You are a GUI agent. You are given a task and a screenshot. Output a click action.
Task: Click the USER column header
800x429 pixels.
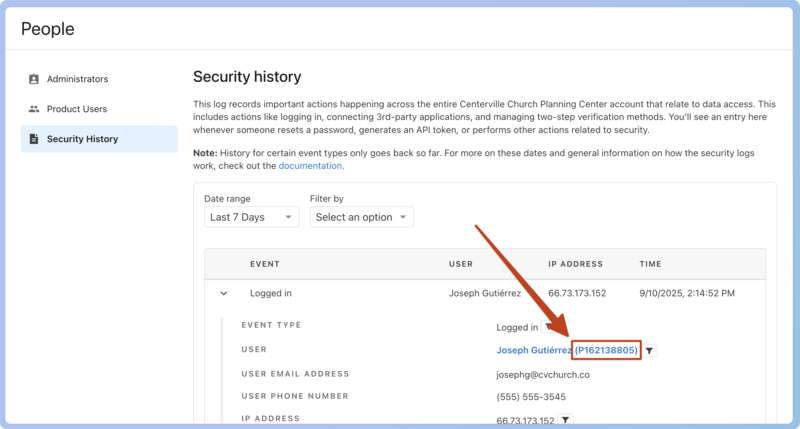click(461, 264)
